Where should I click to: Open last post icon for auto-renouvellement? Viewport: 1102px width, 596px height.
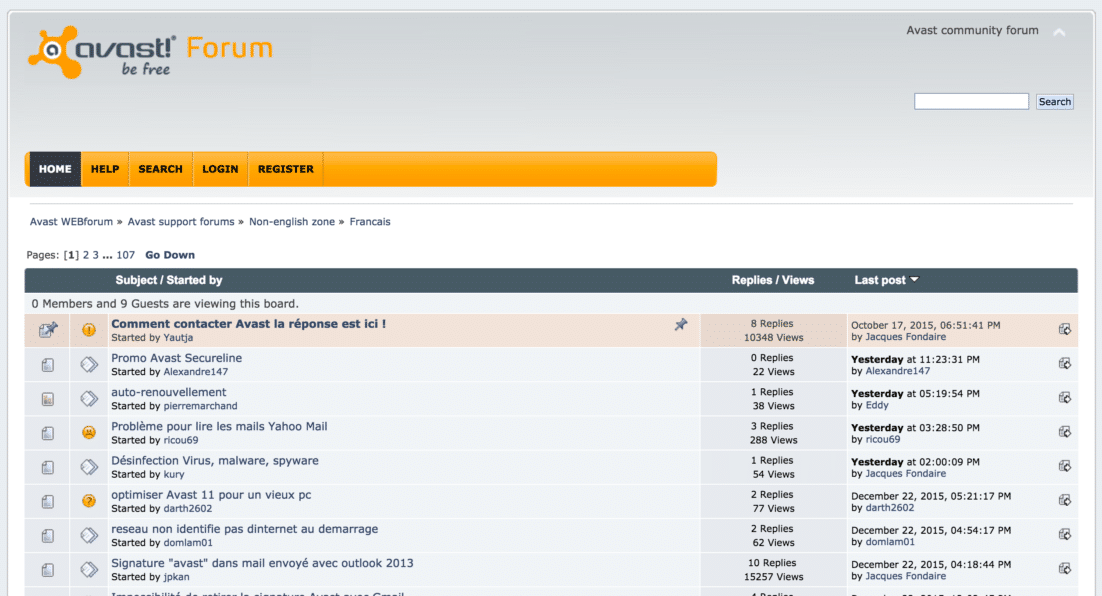(x=1065, y=397)
